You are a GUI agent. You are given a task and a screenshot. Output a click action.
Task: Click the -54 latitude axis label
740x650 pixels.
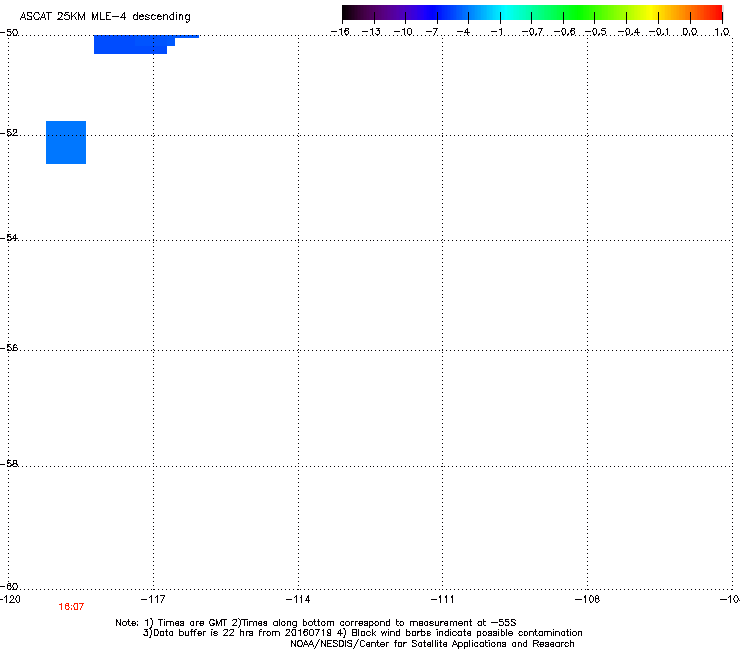point(9,237)
